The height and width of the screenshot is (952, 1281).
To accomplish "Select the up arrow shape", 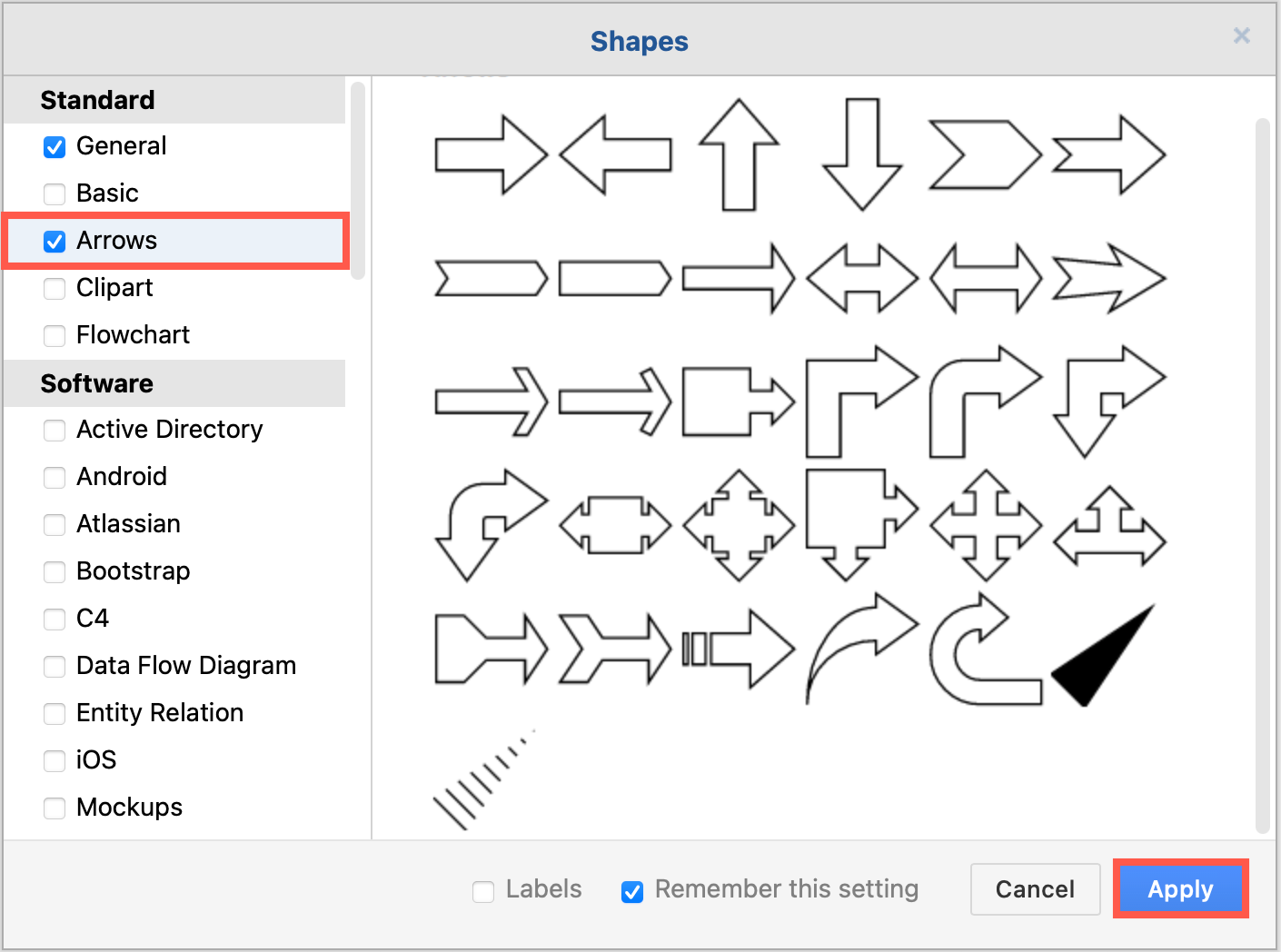I will 740,154.
